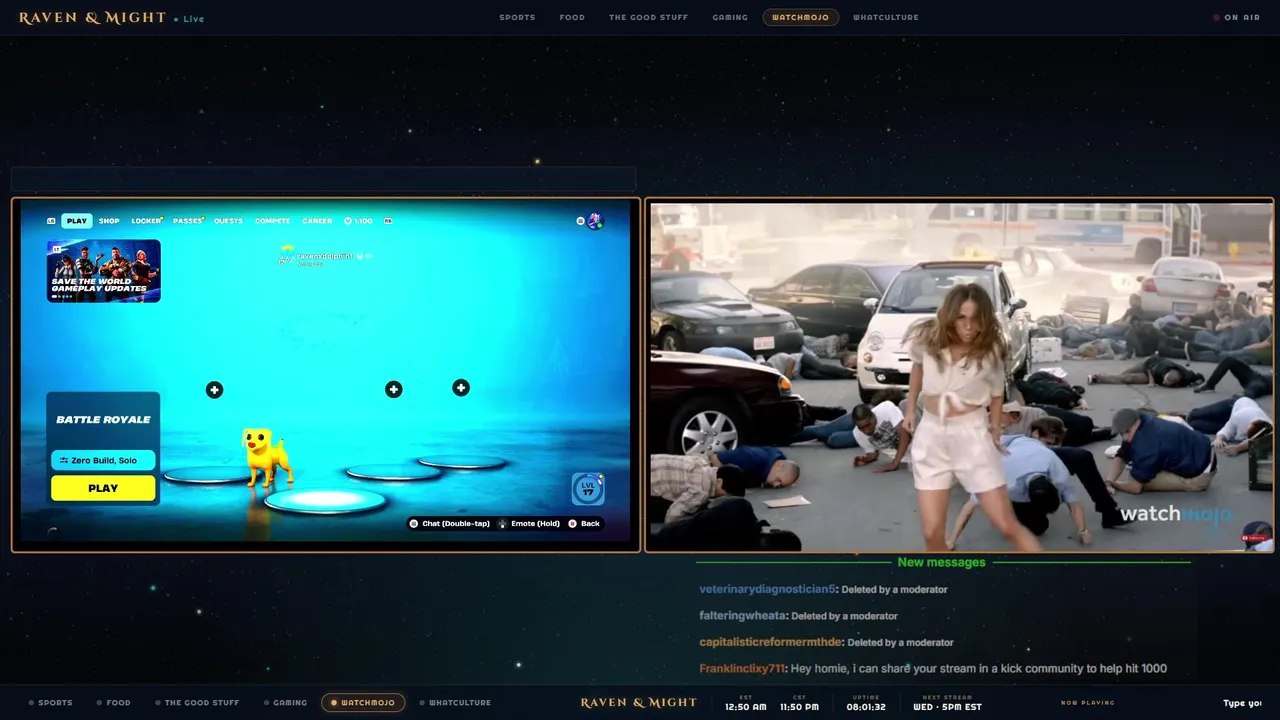Click the New messages chat divider
Viewport: 1280px width, 720px height.
pyautogui.click(x=942, y=562)
